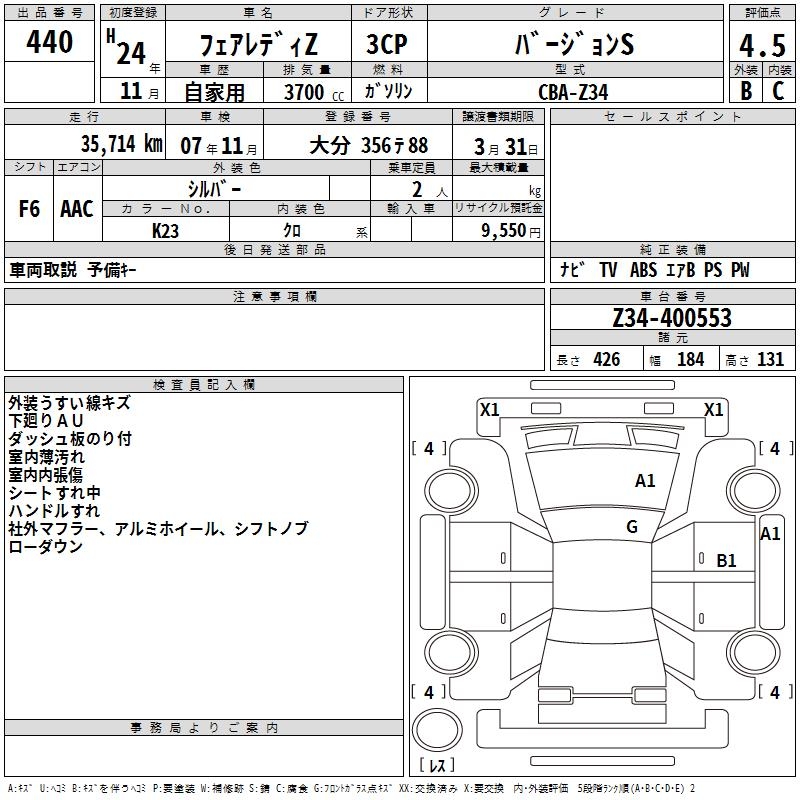800x800 pixels.
Task: Click the mileage 35,714 km
Action: tap(122, 144)
